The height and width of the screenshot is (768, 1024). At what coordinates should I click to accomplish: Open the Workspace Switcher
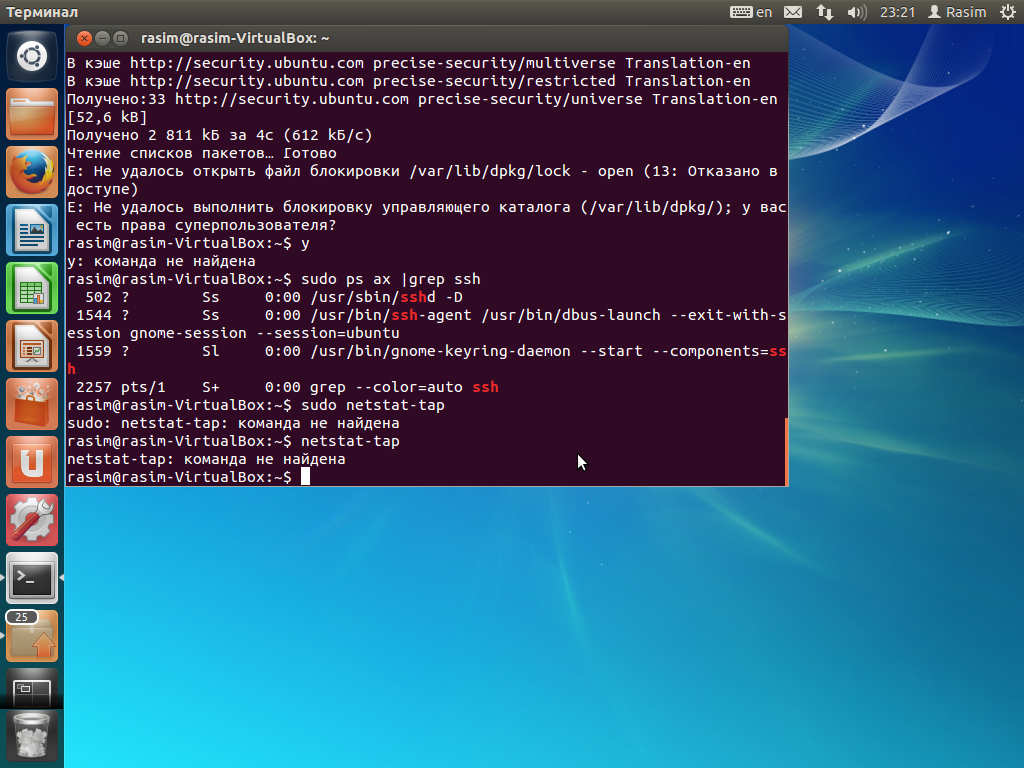[32, 690]
